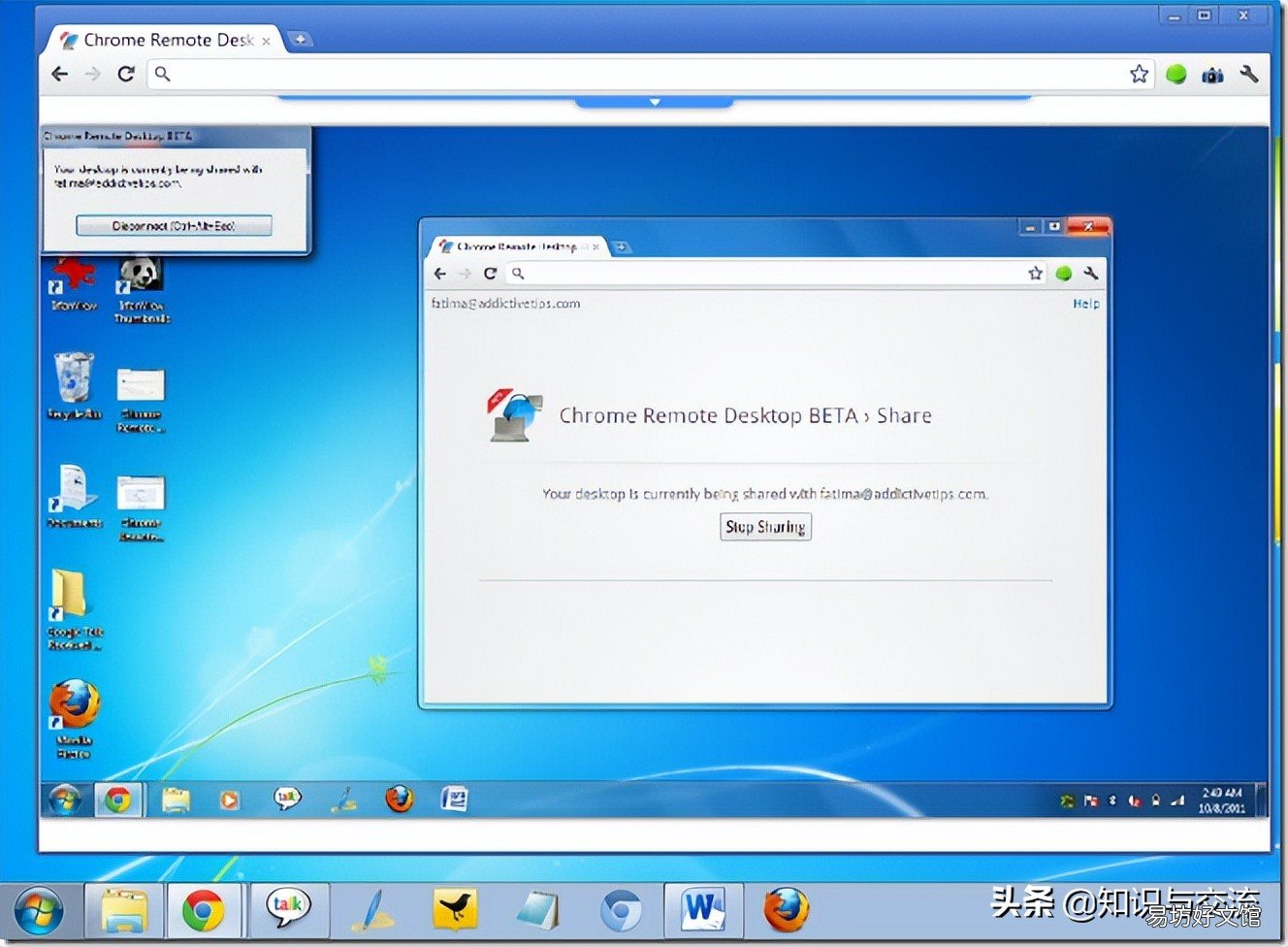Open Word on the remote taskbar

(454, 799)
